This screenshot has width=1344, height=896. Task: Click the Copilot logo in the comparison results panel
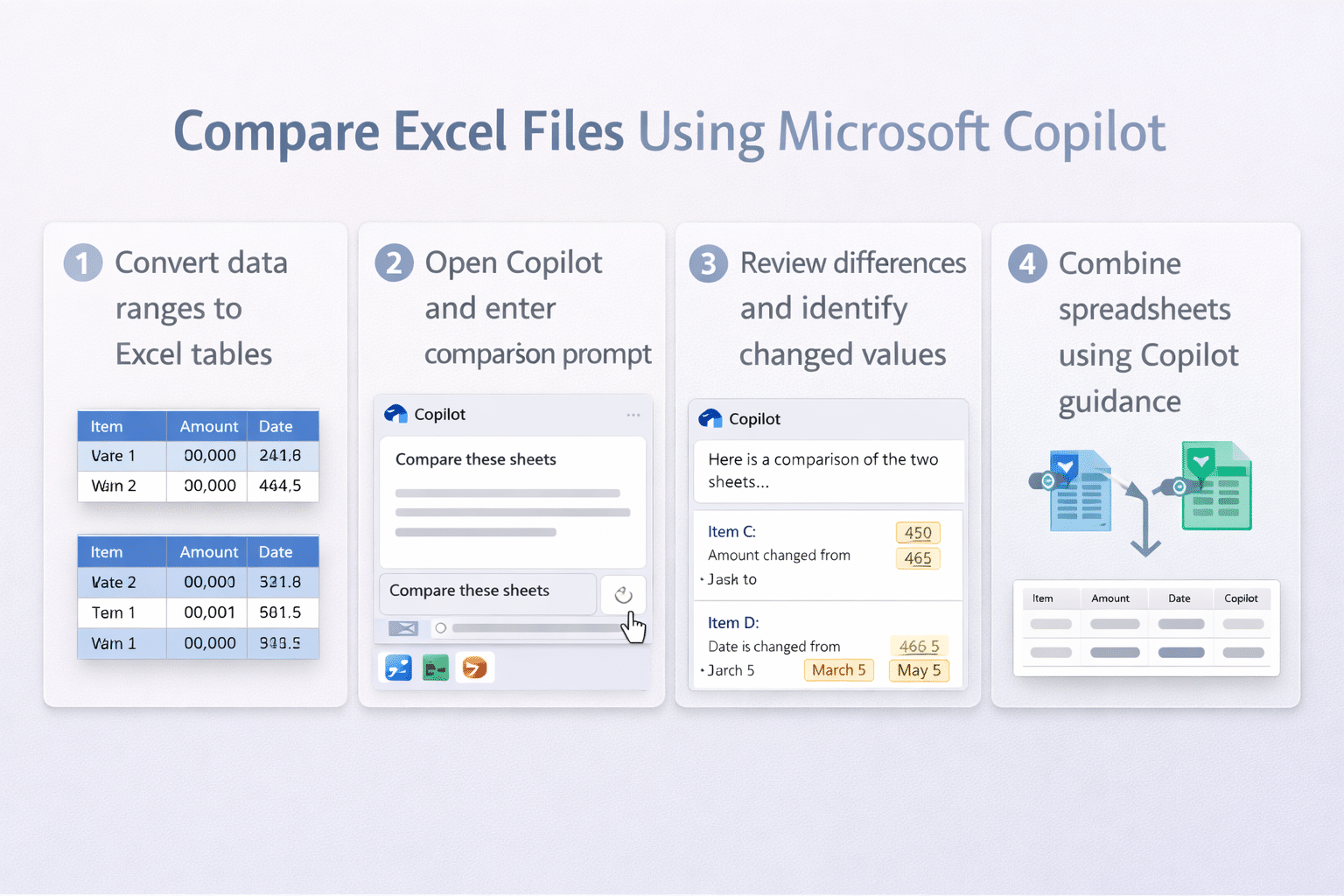click(x=710, y=418)
